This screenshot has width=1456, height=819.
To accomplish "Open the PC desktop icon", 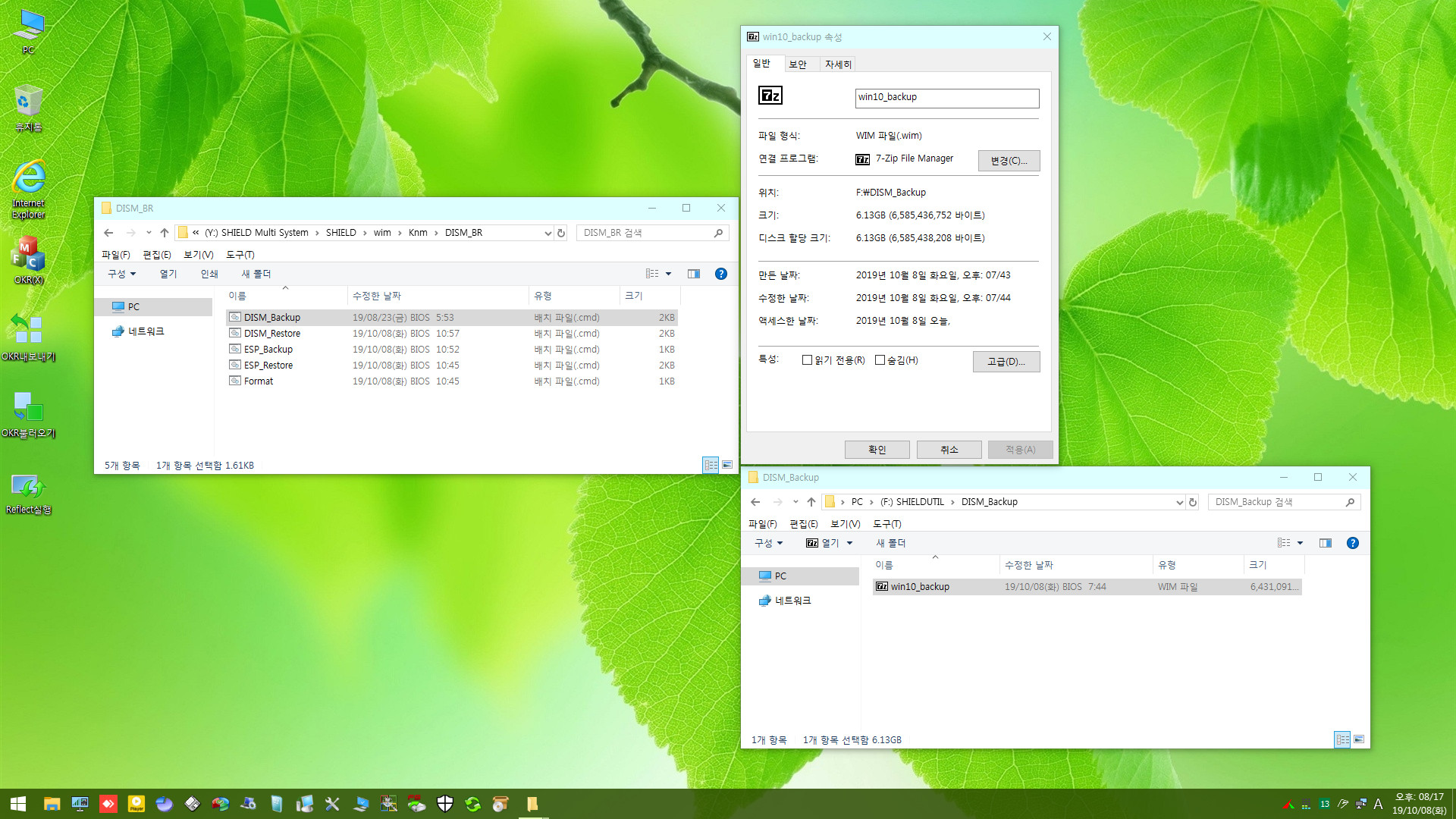I will 28,32.
